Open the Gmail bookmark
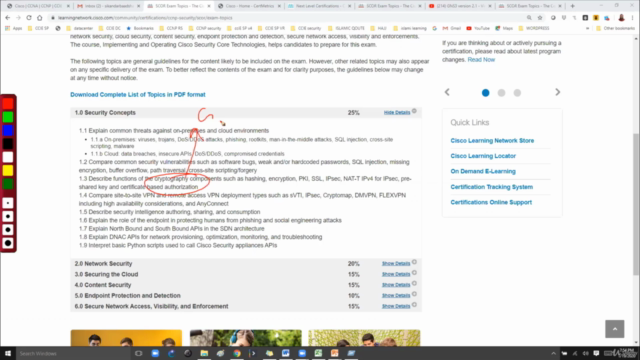 pos(452,29)
